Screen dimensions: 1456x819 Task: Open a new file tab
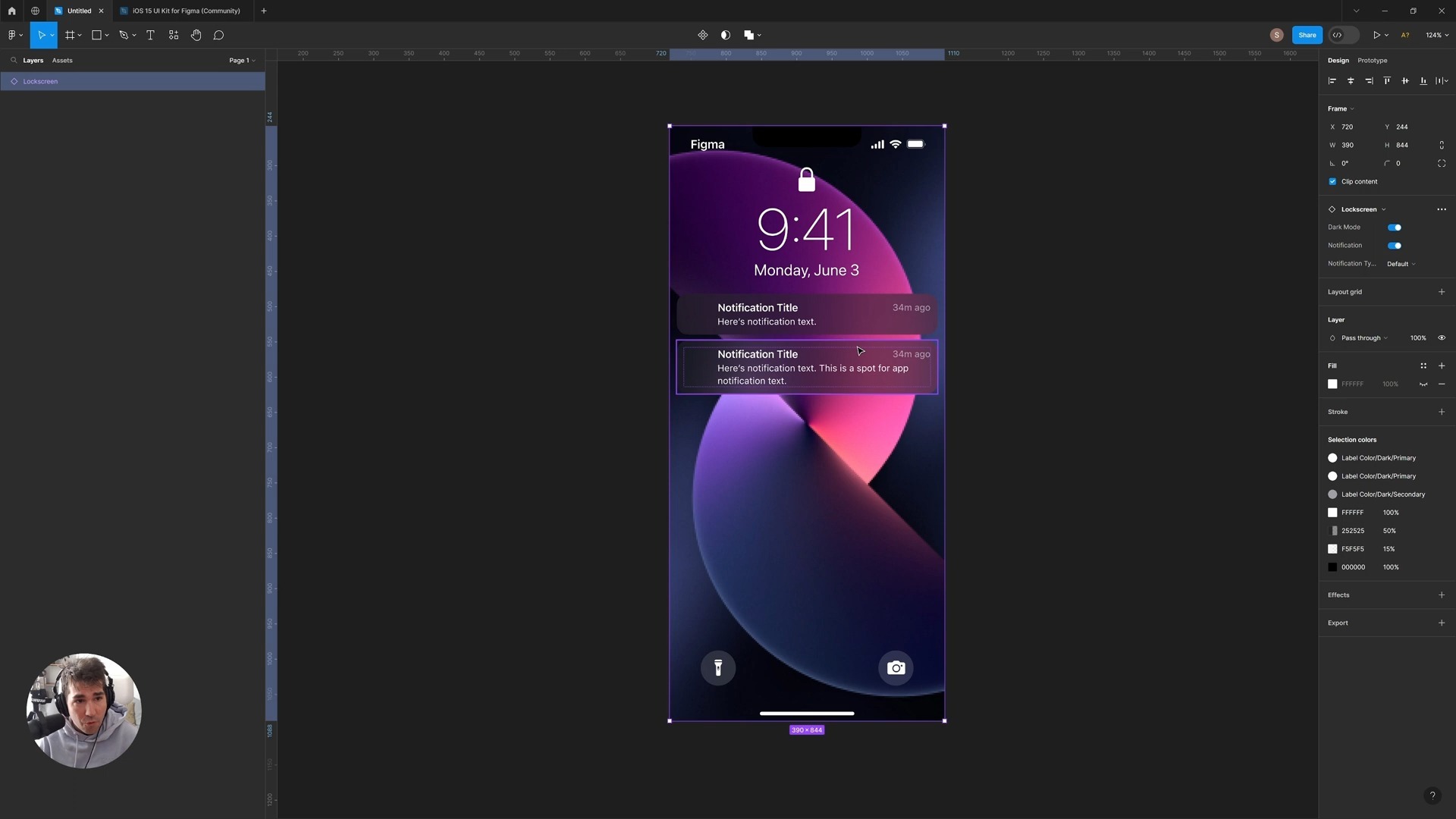[x=263, y=11]
